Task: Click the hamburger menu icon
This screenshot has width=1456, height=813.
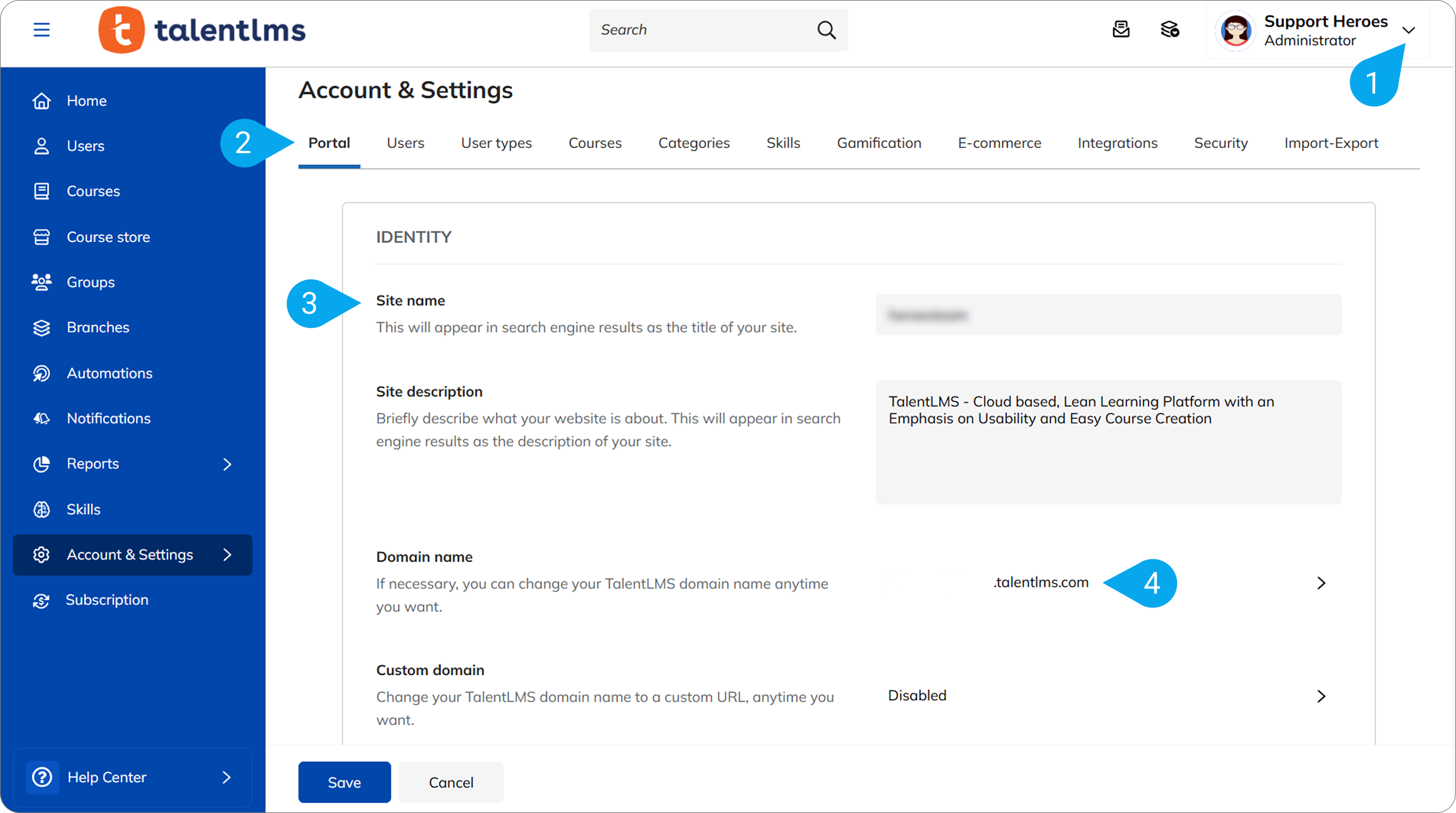Action: tap(42, 30)
